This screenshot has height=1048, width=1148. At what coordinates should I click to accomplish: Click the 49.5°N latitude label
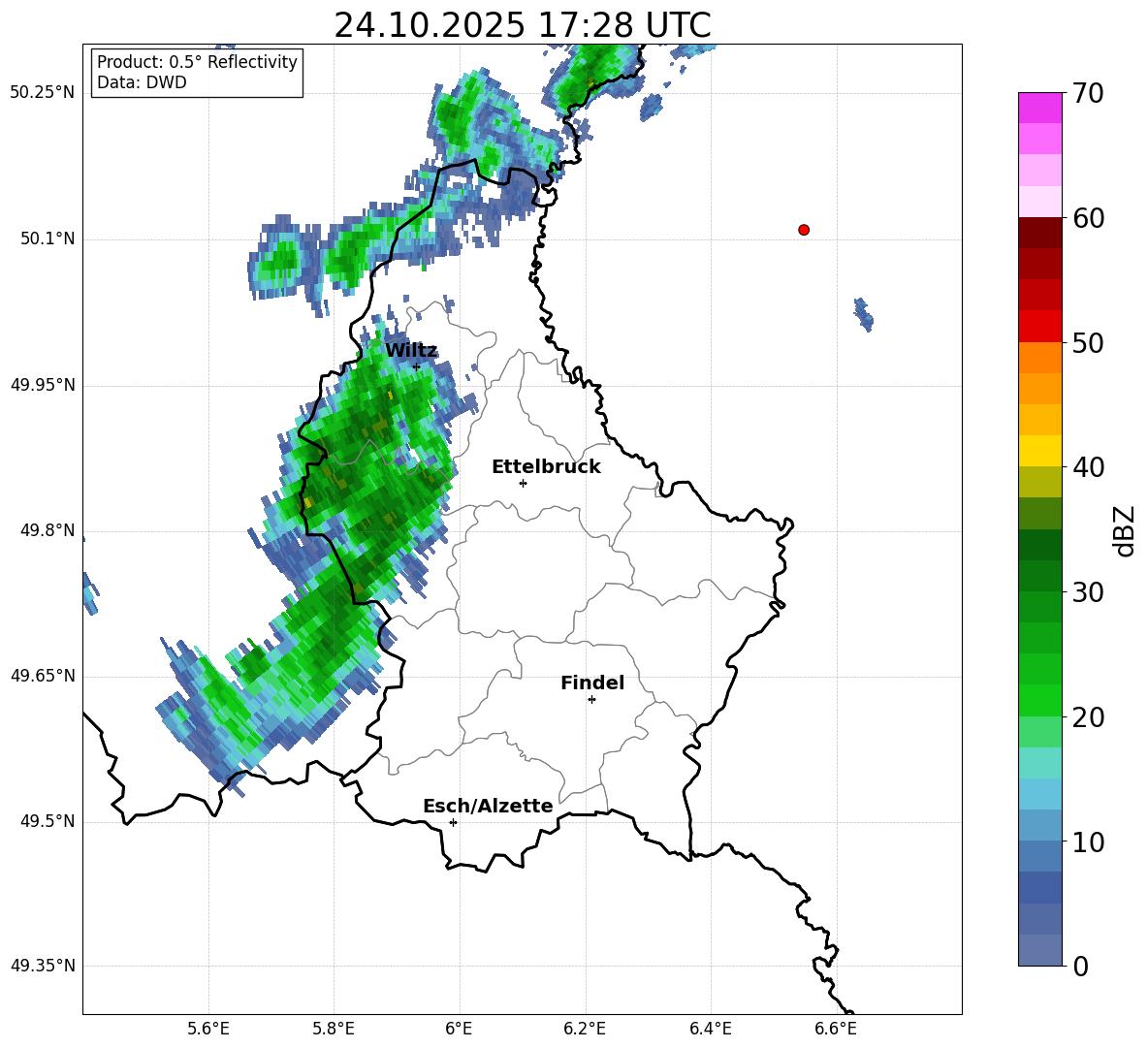48,821
